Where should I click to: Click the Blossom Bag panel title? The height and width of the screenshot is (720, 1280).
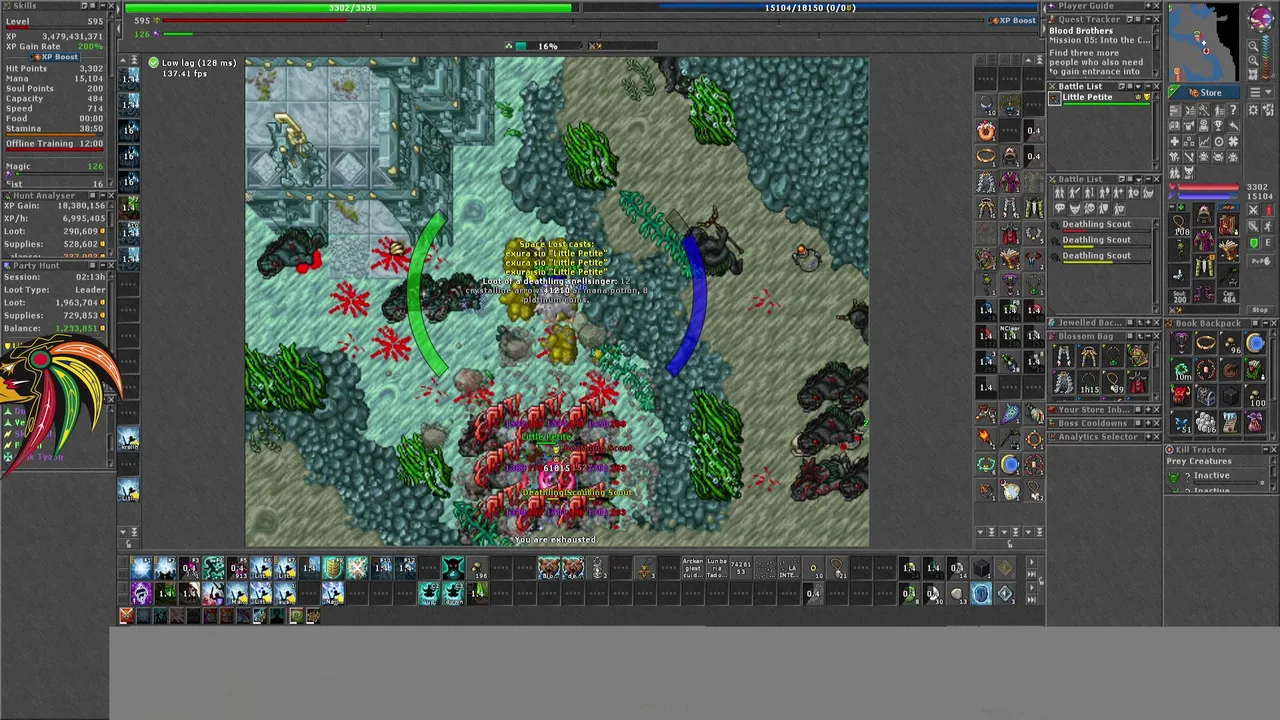(1086, 336)
